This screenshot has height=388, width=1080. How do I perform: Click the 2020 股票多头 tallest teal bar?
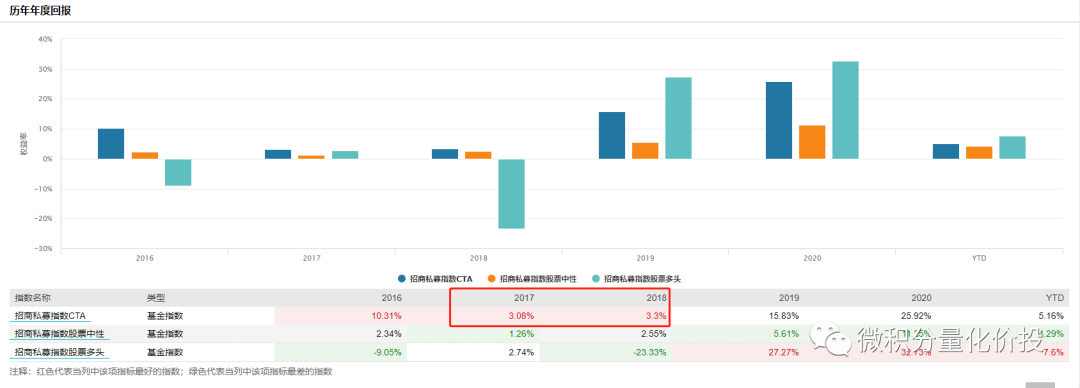coord(845,110)
